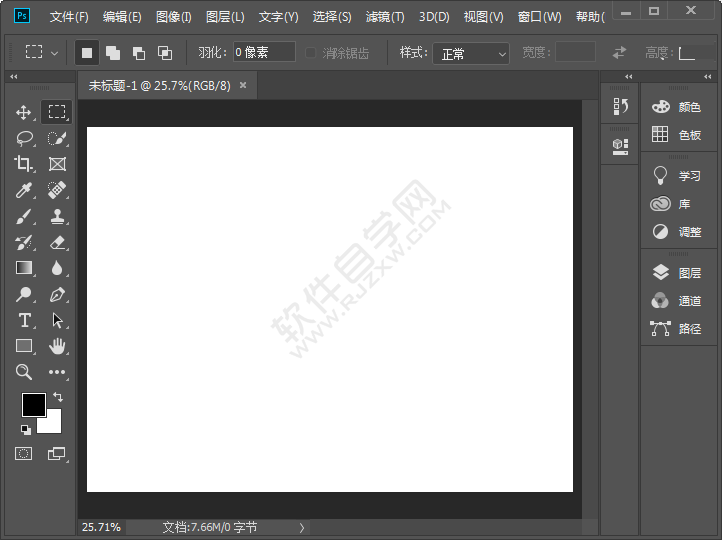The height and width of the screenshot is (540, 722).
Task: Select the Pen tool
Action: [x=57, y=294]
